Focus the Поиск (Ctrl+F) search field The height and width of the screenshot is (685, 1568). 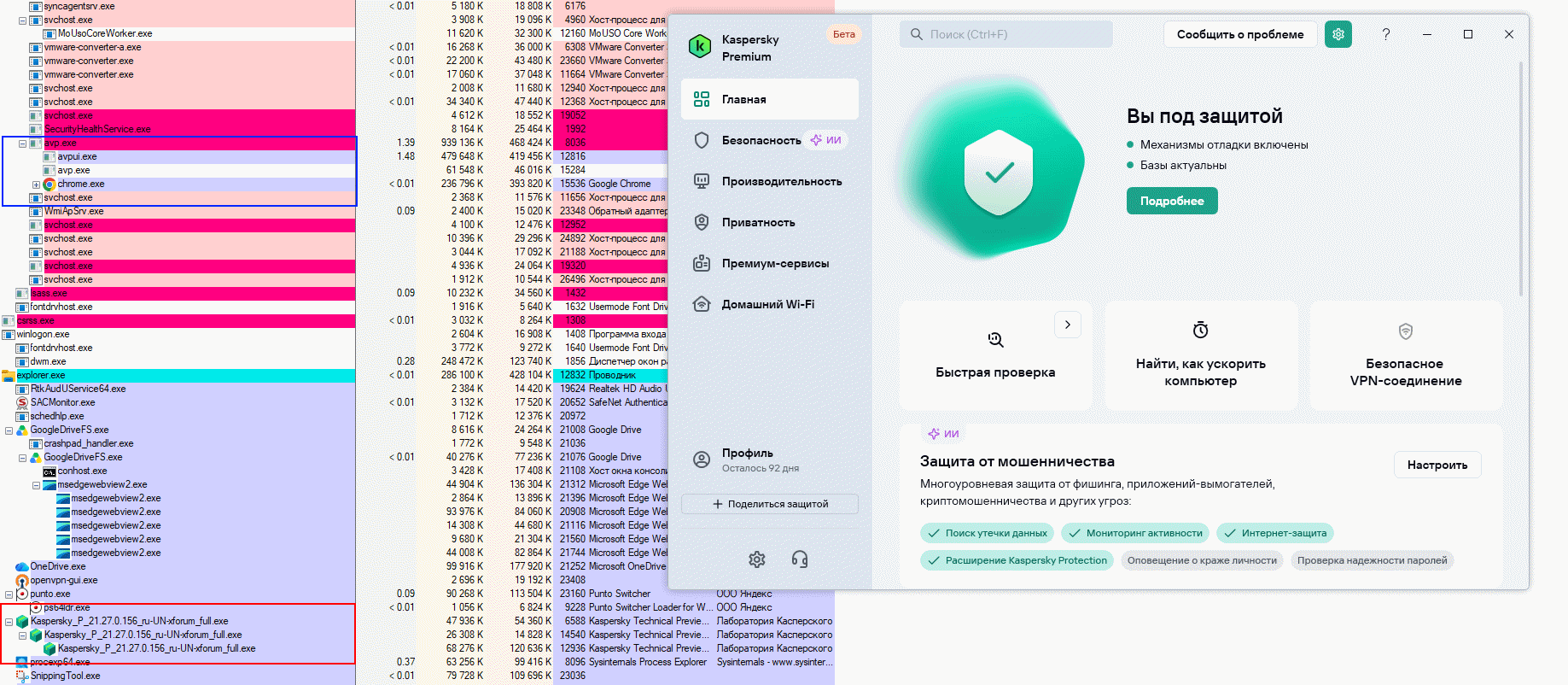click(x=1006, y=34)
